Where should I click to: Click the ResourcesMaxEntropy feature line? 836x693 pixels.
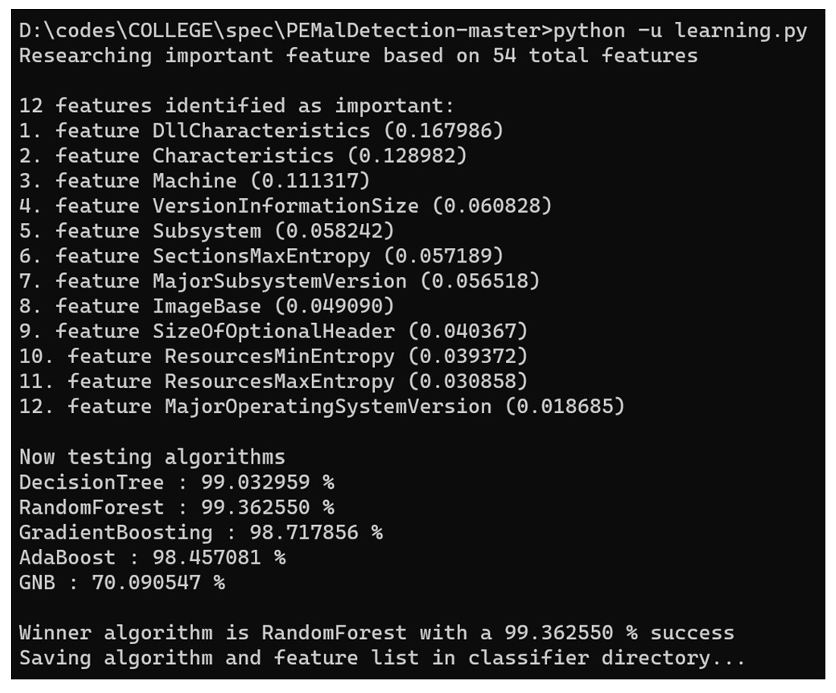click(x=274, y=381)
